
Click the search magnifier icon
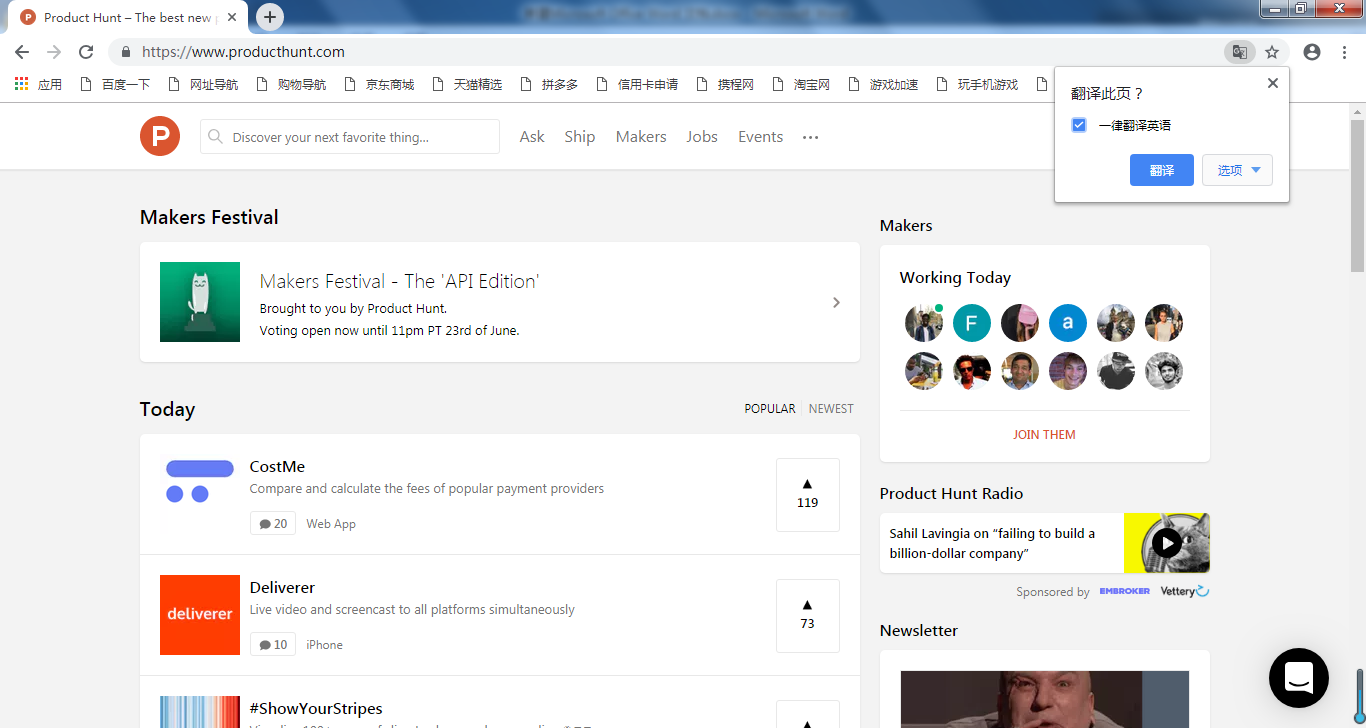[x=215, y=137]
